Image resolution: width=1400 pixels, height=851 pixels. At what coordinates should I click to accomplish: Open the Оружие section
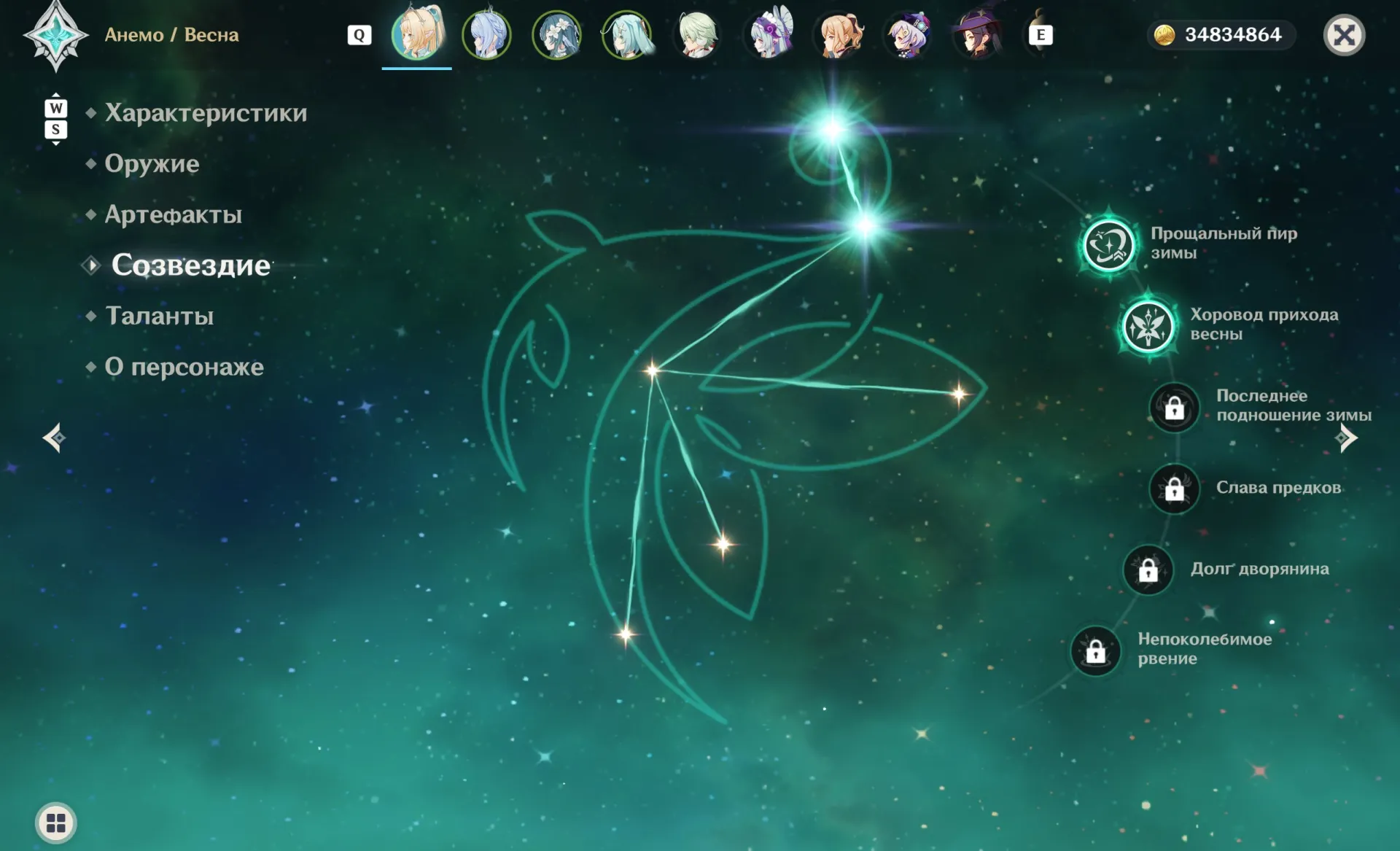click(x=152, y=163)
